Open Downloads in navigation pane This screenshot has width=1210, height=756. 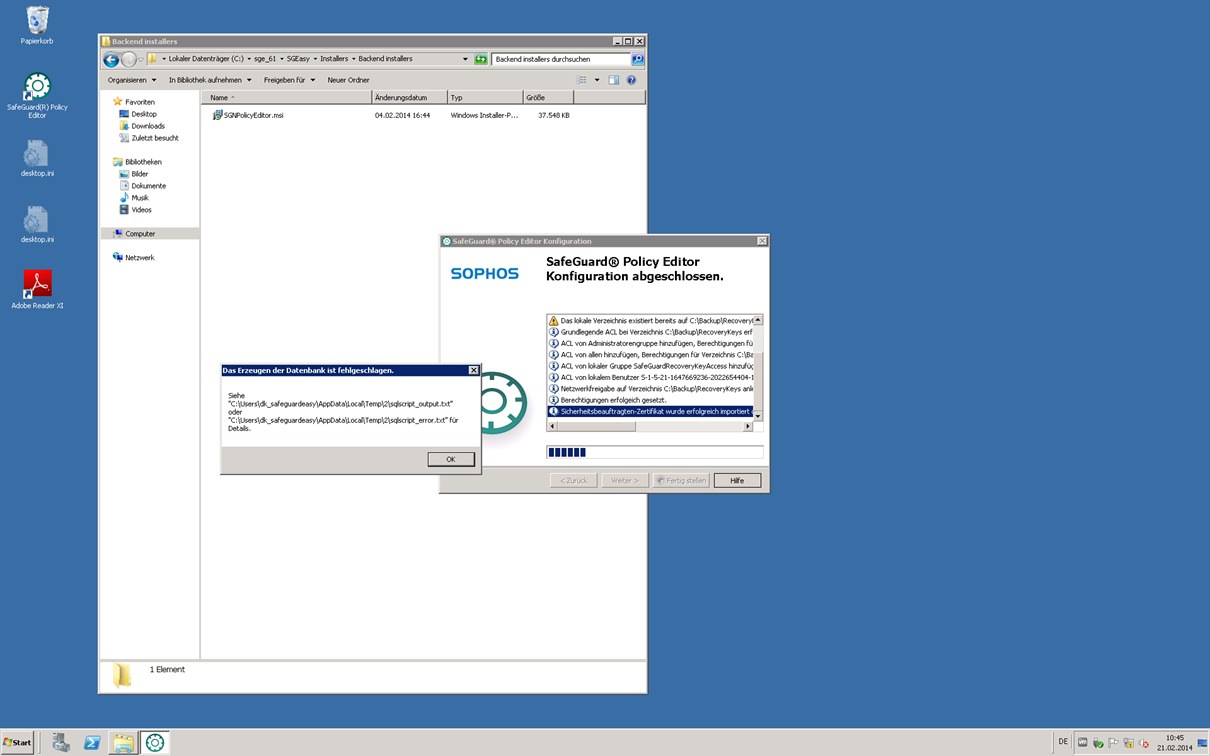[148, 126]
